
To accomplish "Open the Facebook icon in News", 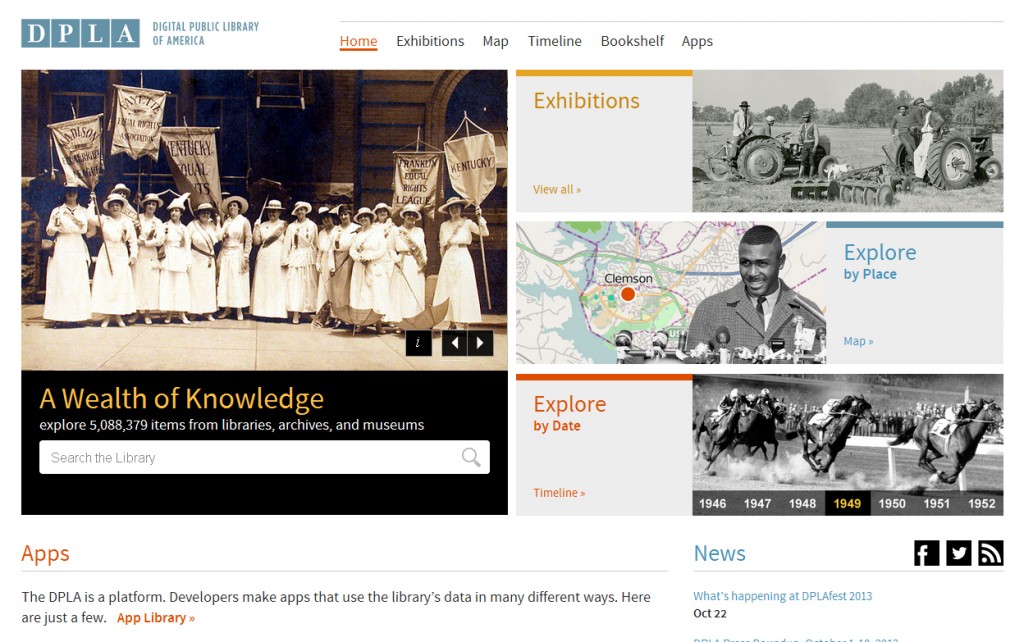I will [926, 553].
